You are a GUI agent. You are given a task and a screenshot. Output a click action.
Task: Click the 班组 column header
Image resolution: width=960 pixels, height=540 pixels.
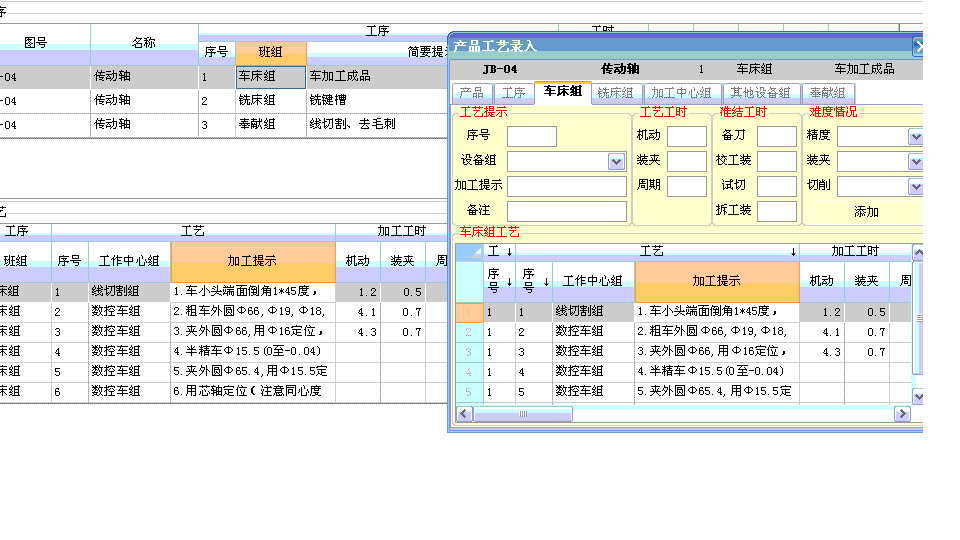point(270,51)
